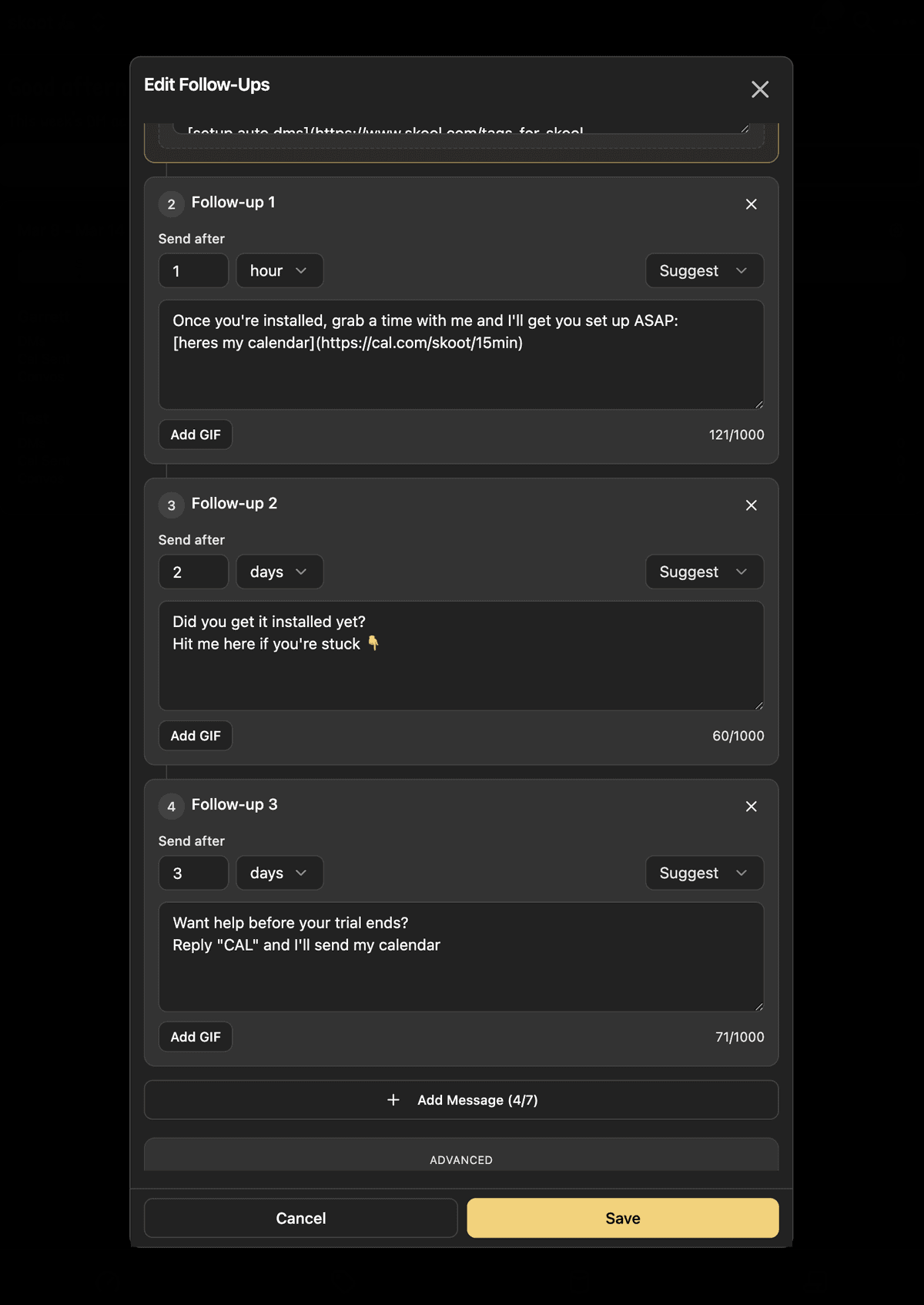Viewport: 924px width, 1305px height.
Task: Add a GIF to Follow-up 1
Action: (195, 434)
